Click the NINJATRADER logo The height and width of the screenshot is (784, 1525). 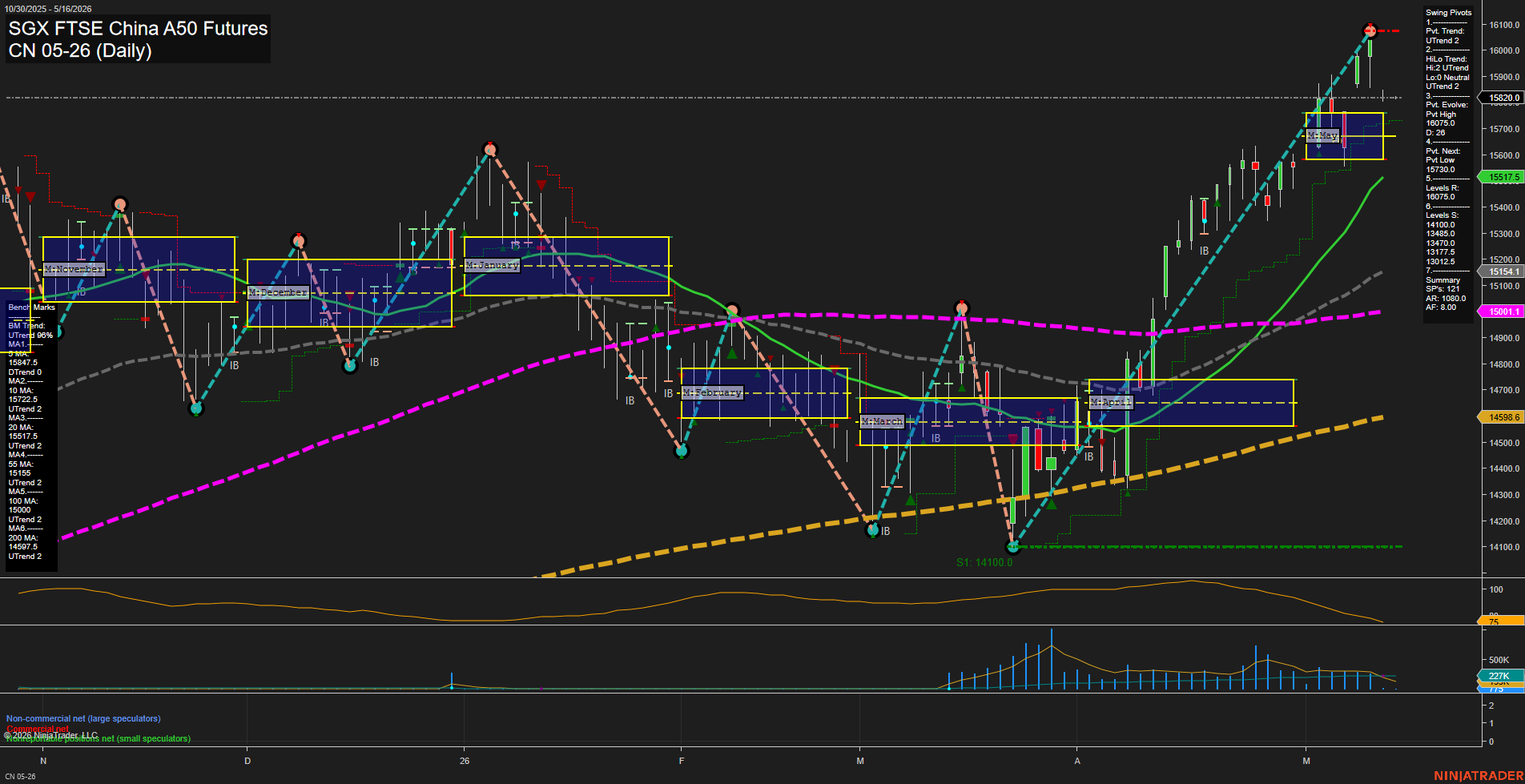coord(1479,775)
